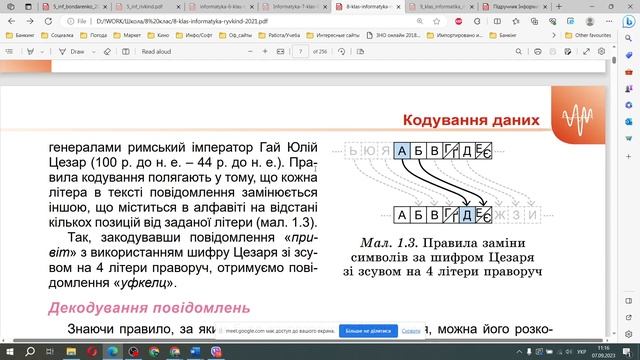Open the Работа/Учеба bookmarks folder
Screen dimensions: 640x360
[280, 36]
